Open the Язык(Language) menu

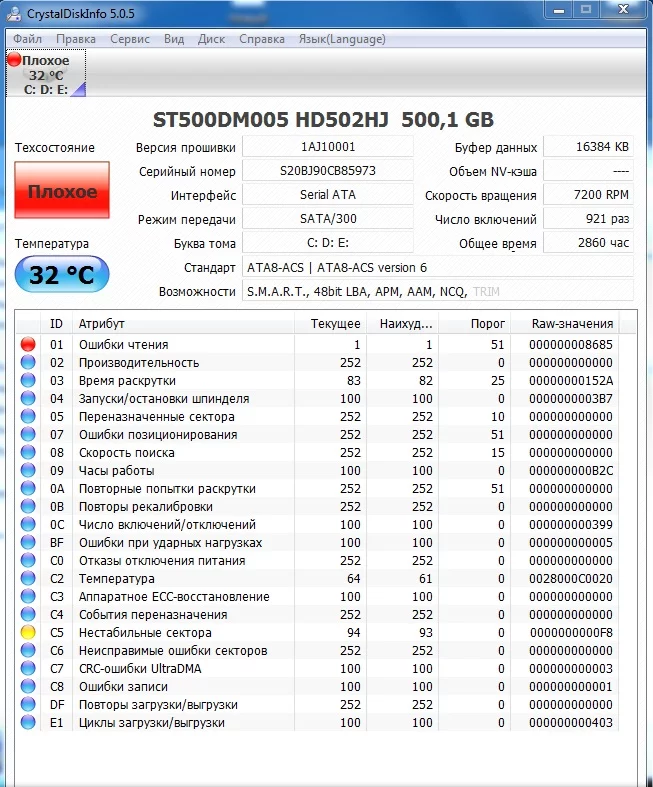click(x=342, y=39)
